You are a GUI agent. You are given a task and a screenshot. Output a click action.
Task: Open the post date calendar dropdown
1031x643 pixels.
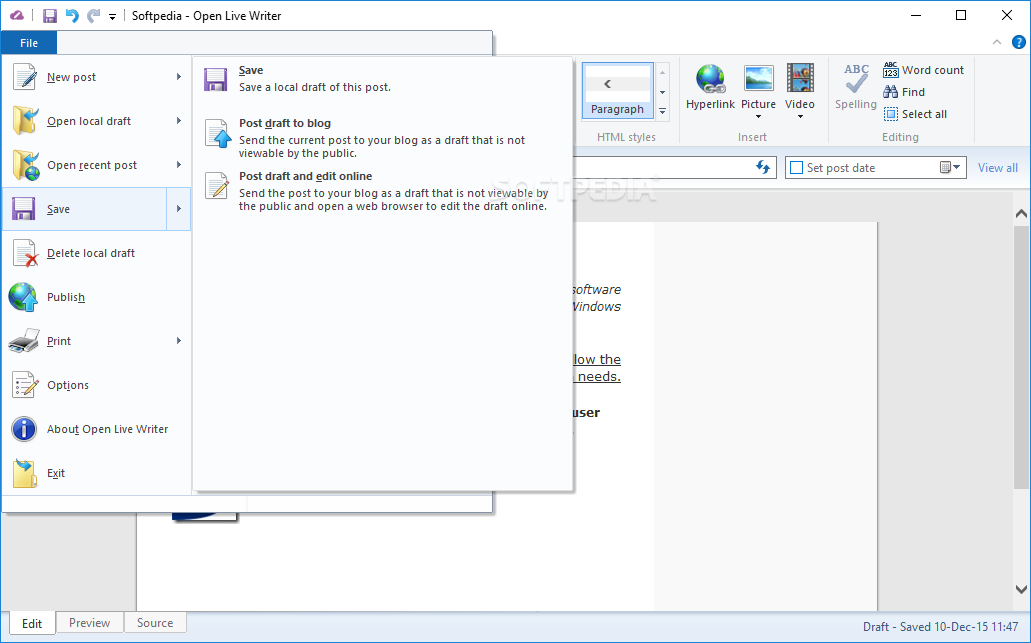(949, 168)
